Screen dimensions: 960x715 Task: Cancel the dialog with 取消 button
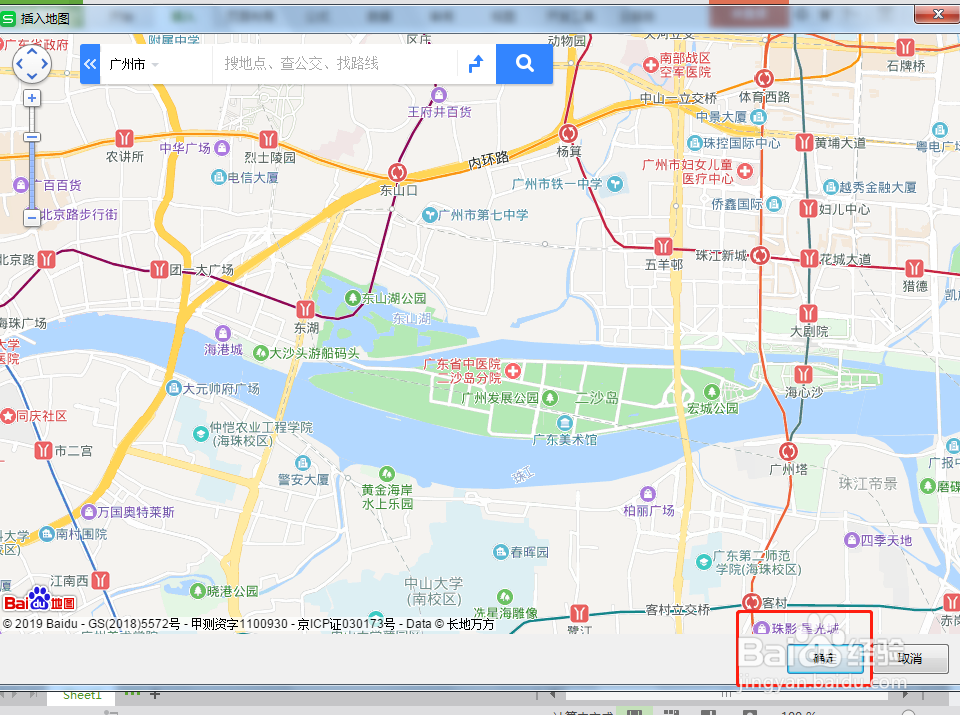tap(910, 659)
